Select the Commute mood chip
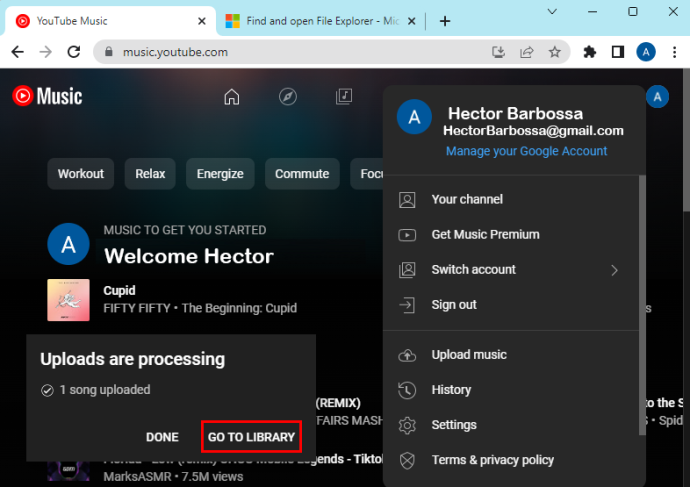 [x=302, y=174]
